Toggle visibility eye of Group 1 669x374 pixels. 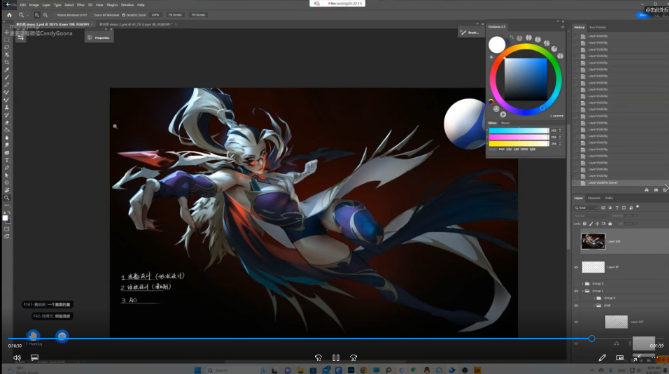(576, 291)
